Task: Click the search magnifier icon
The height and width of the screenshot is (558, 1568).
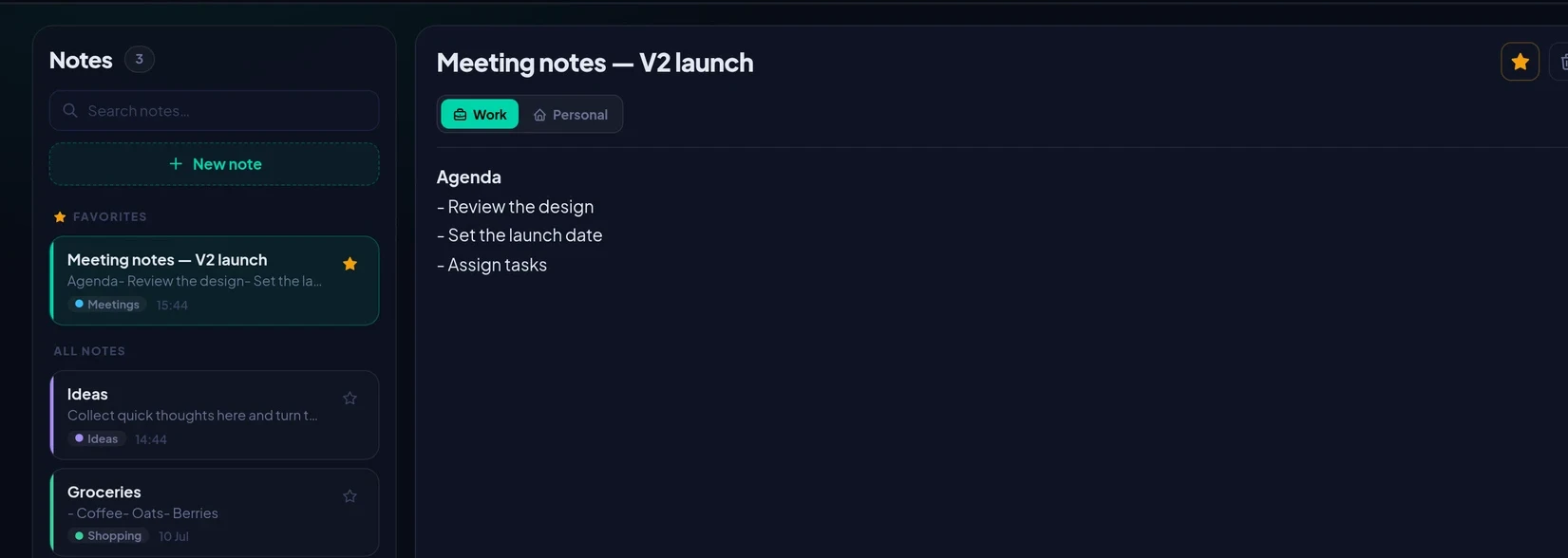Action: 70,111
